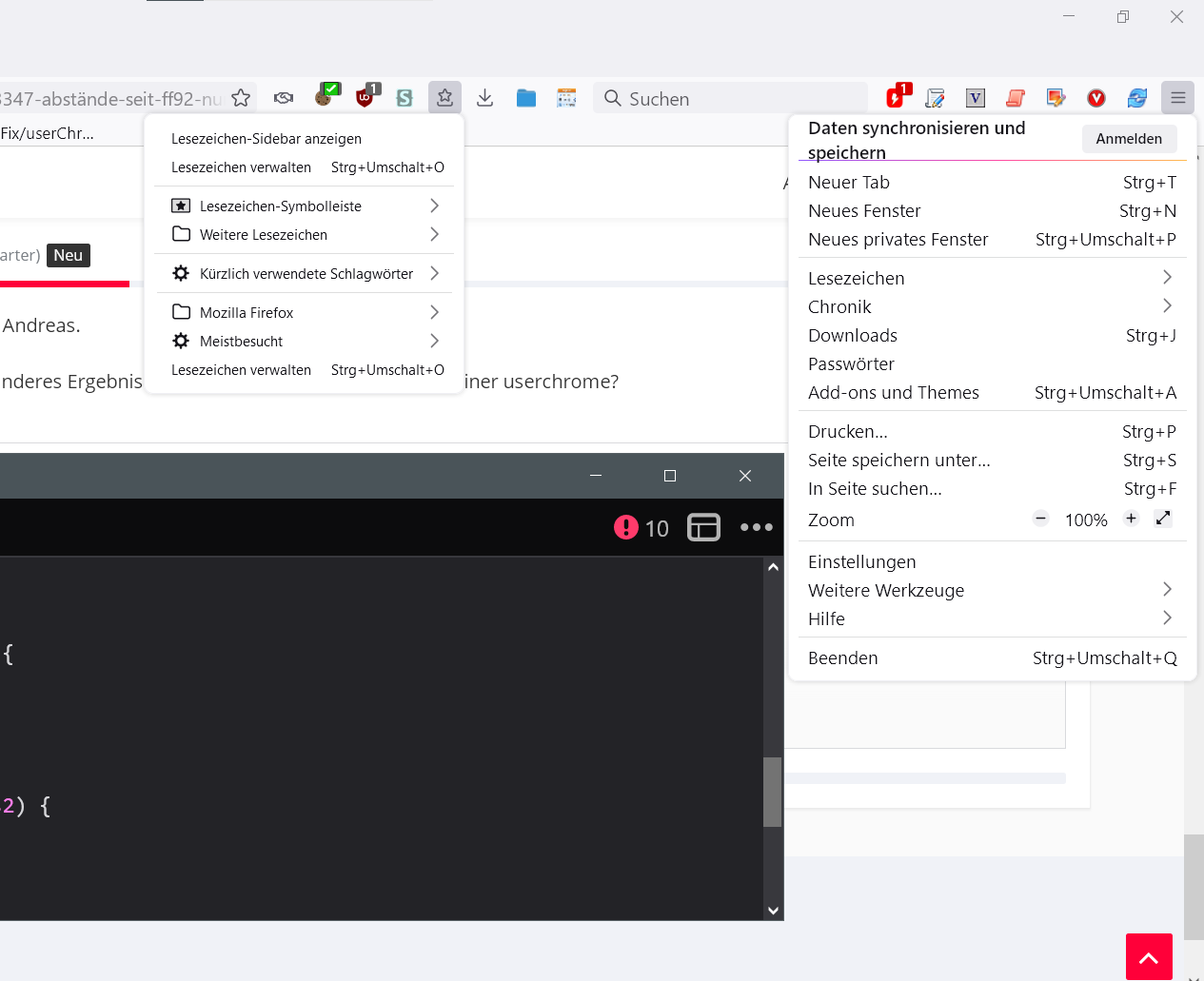The width and height of the screenshot is (1204, 981).
Task: Click the red scroll-to-top button
Action: (1149, 956)
